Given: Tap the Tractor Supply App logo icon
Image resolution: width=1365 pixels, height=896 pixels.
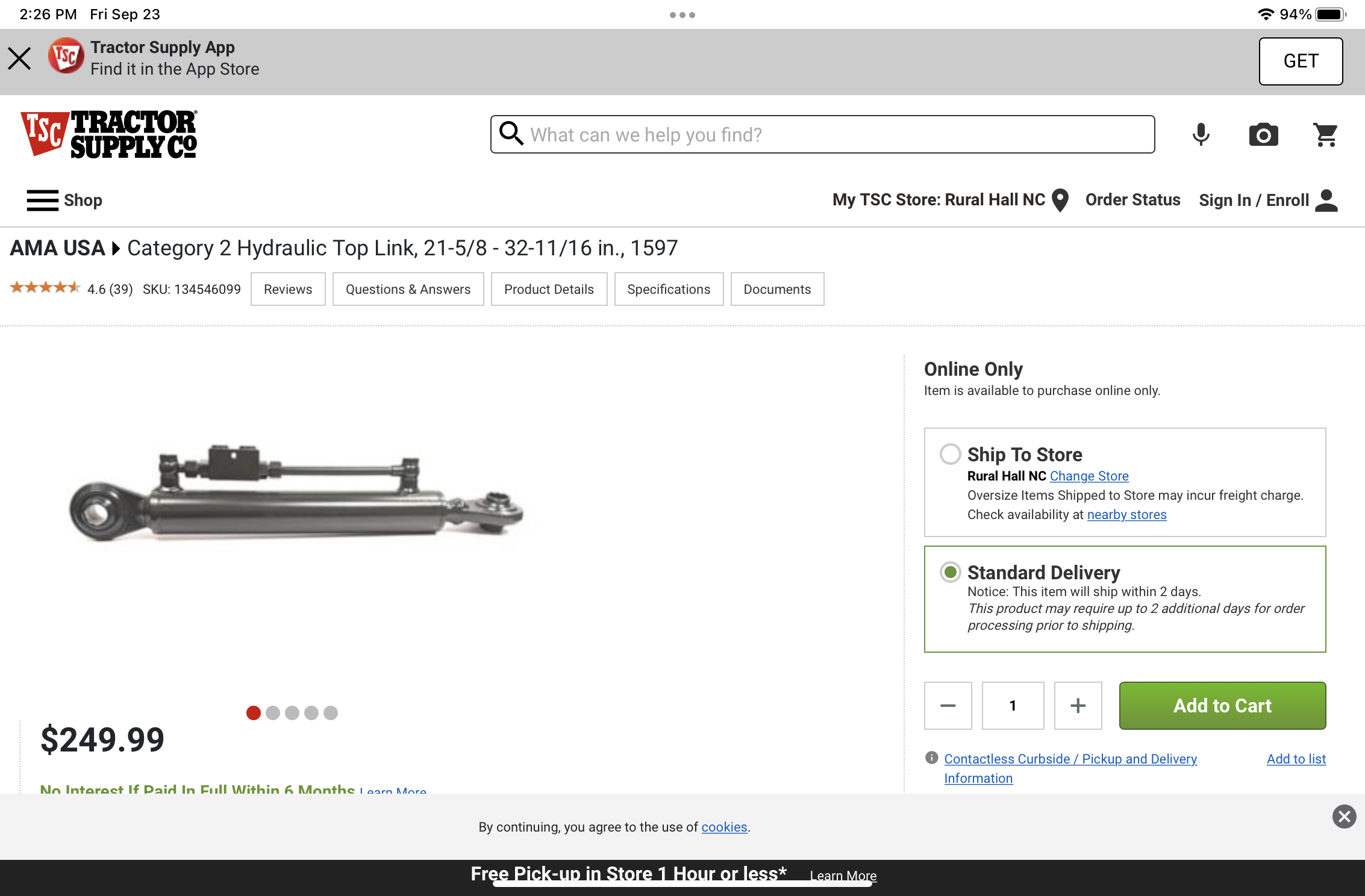Looking at the screenshot, I should tap(66, 56).
